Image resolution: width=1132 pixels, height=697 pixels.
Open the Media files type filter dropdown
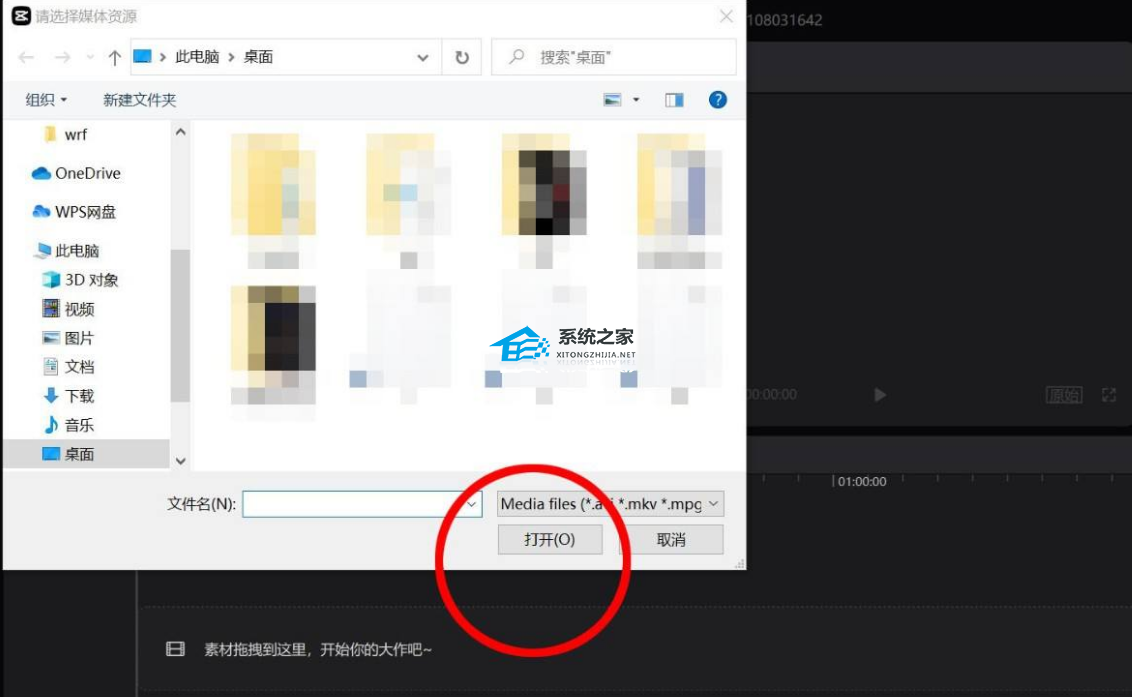(x=611, y=503)
